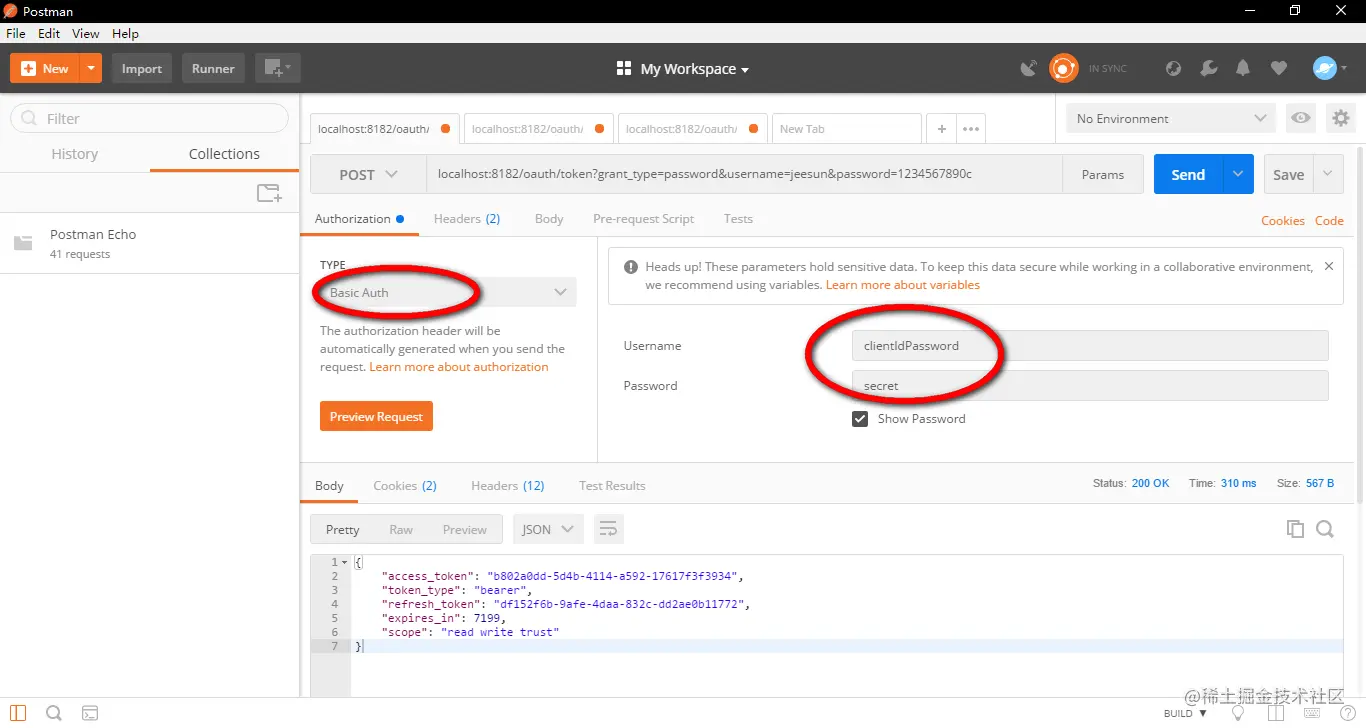Open the arrow dropdown beside Send

1238,174
